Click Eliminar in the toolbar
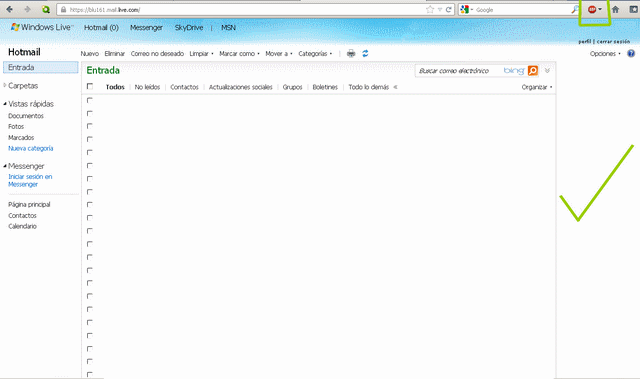 click(x=115, y=53)
